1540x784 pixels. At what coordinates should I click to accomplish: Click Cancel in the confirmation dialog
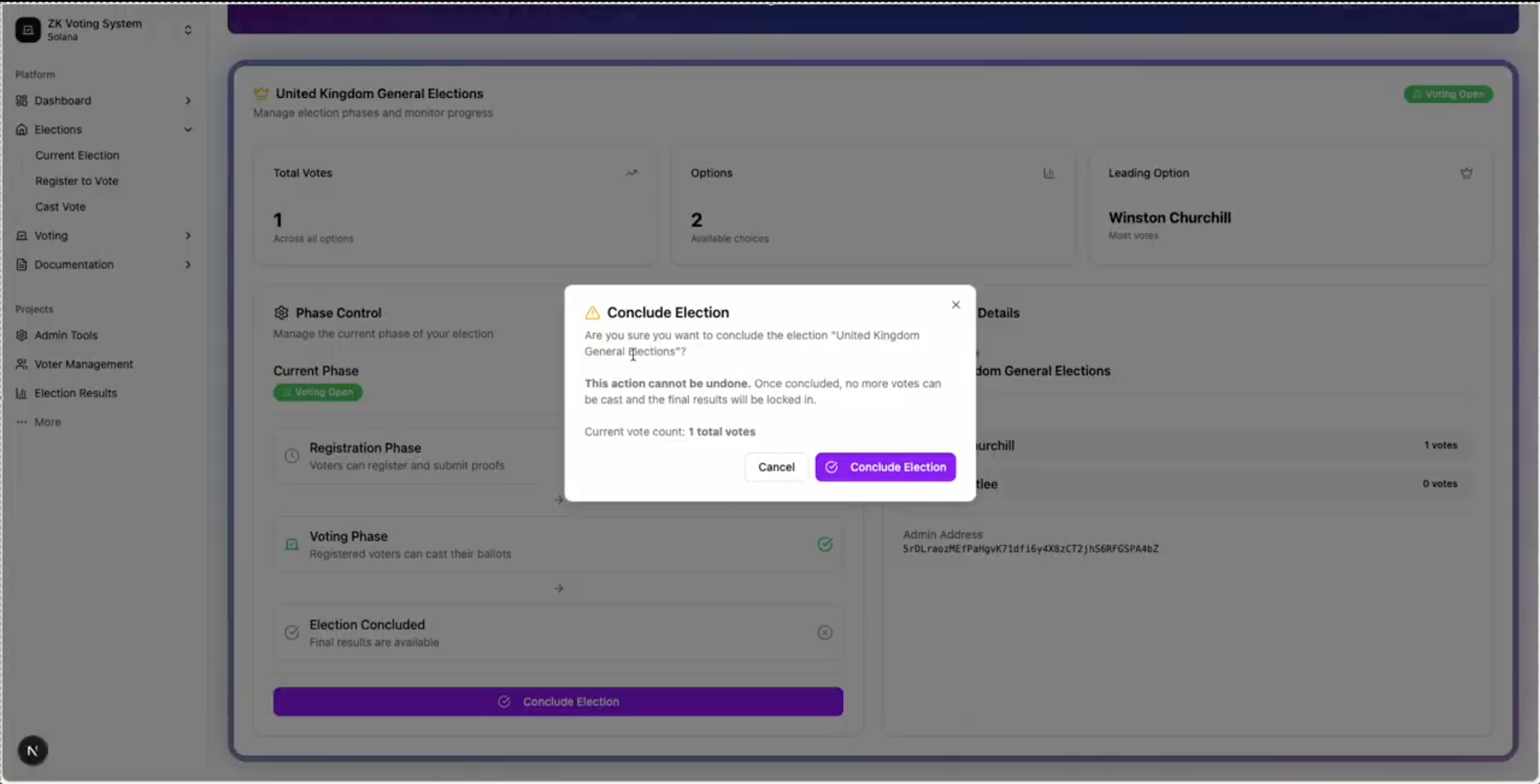[776, 467]
